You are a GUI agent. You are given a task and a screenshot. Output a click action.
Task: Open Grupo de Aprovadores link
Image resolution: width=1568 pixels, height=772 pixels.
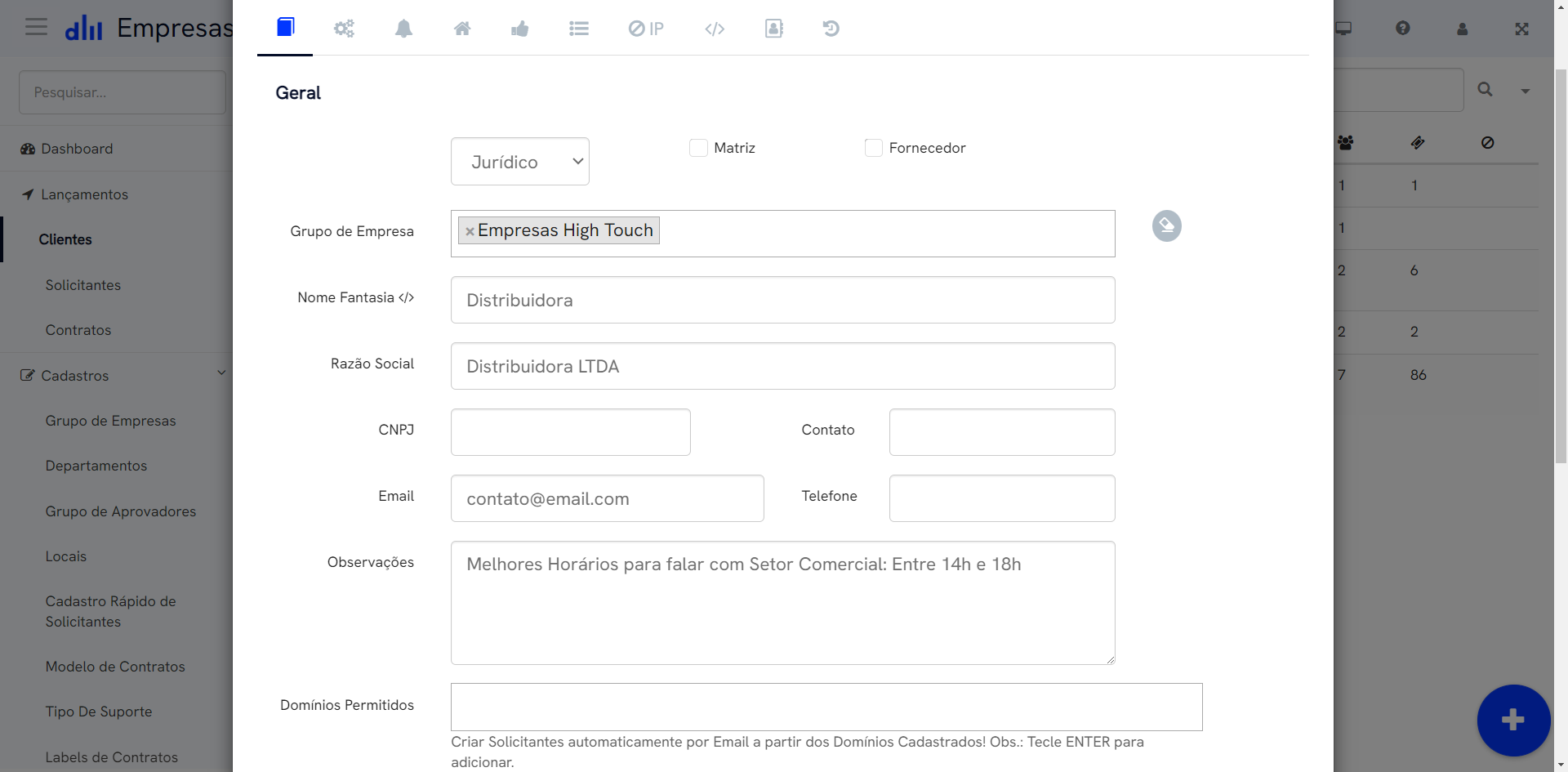pos(121,511)
